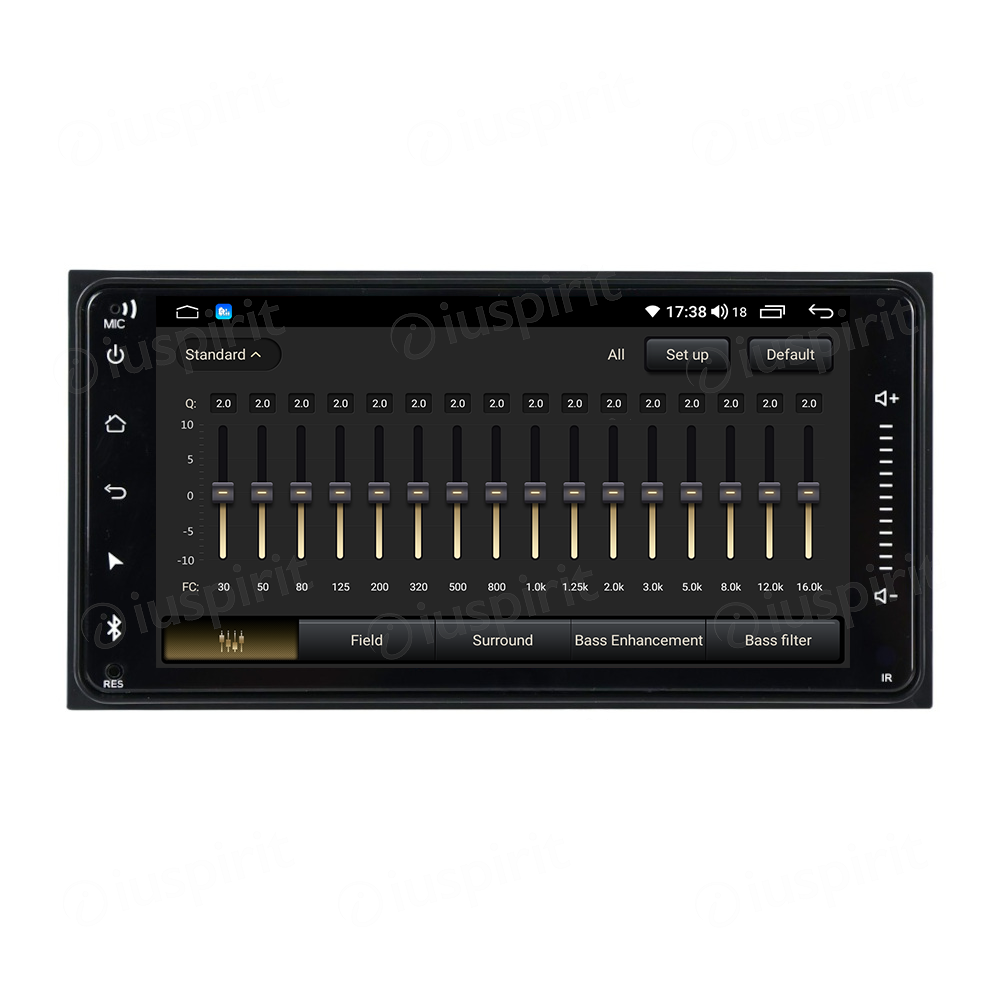Tap the Q value box for 16.0k

click(808, 403)
